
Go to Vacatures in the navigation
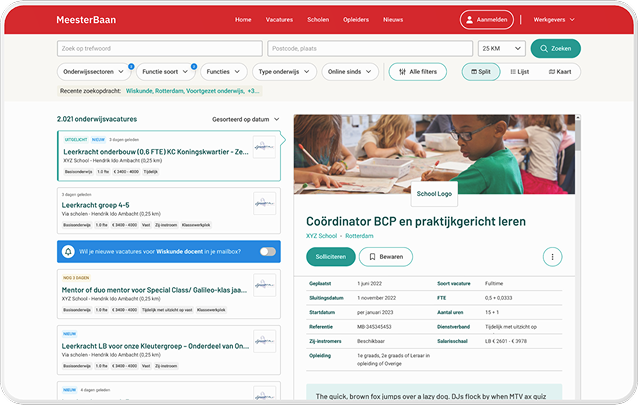[x=279, y=20]
